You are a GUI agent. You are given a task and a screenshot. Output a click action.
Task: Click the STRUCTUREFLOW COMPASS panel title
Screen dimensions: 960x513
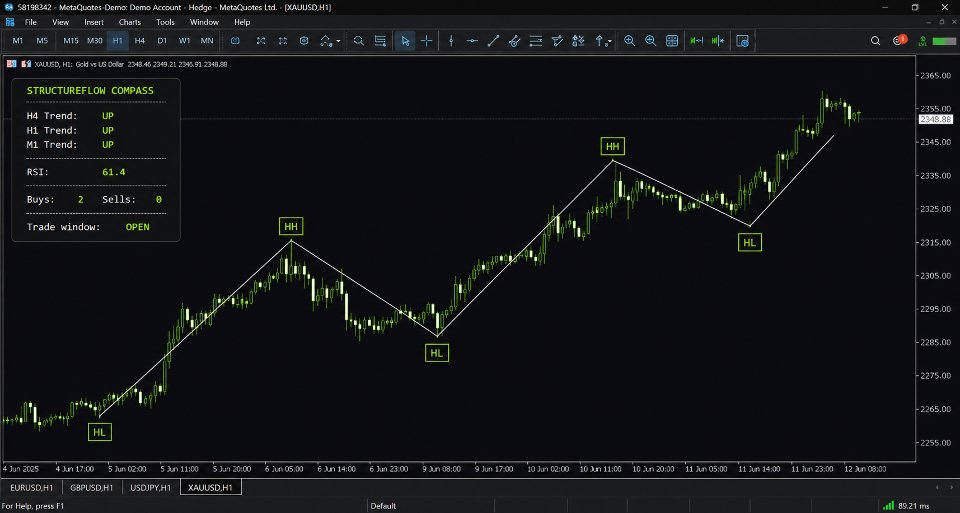coord(90,91)
